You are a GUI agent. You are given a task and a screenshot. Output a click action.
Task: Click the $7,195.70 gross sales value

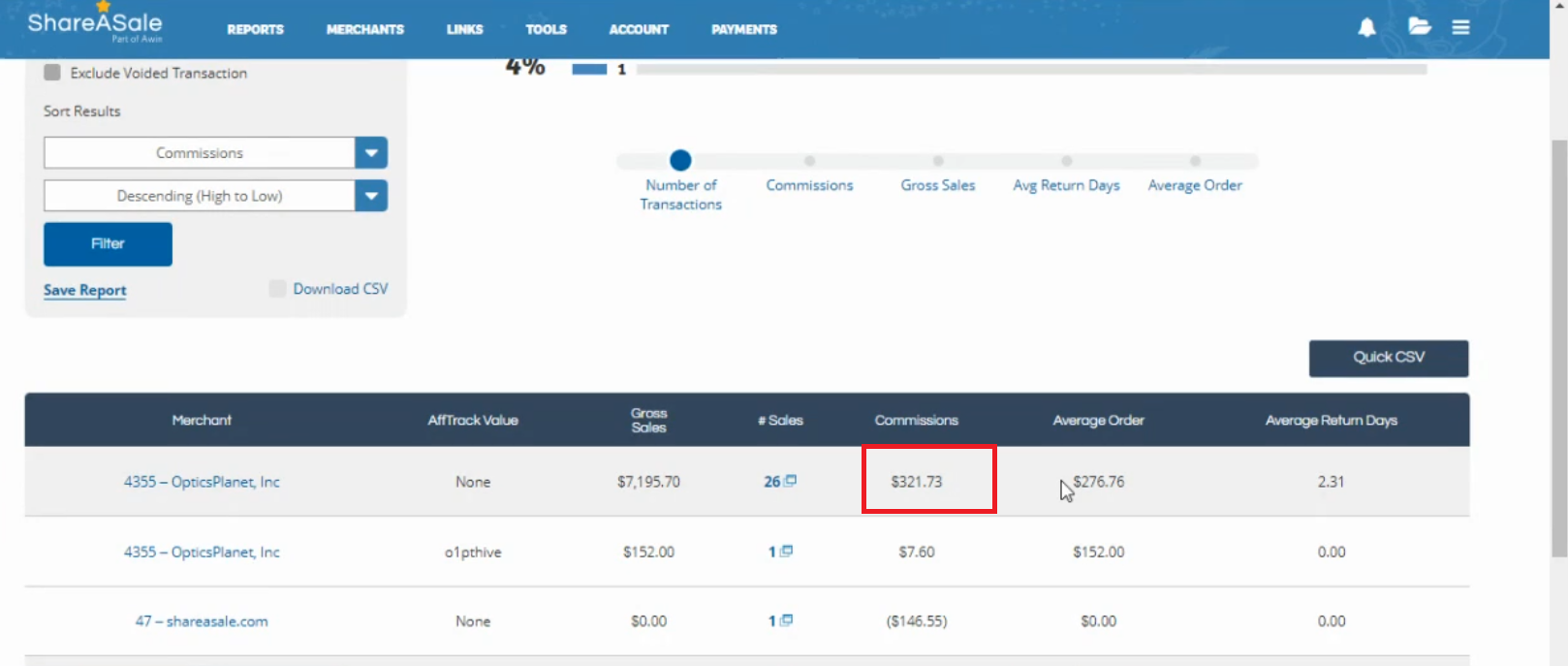point(648,482)
